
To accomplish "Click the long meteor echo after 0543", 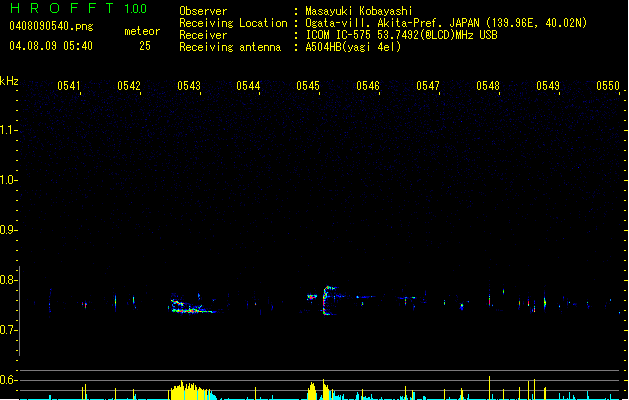I will click(x=192, y=304).
